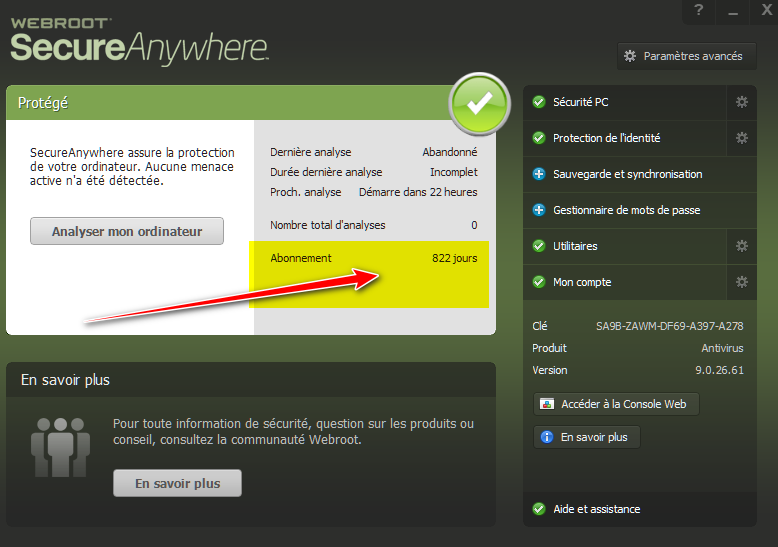Click the large green Protégé status checkmark
Image resolution: width=778 pixels, height=547 pixels.
(479, 104)
